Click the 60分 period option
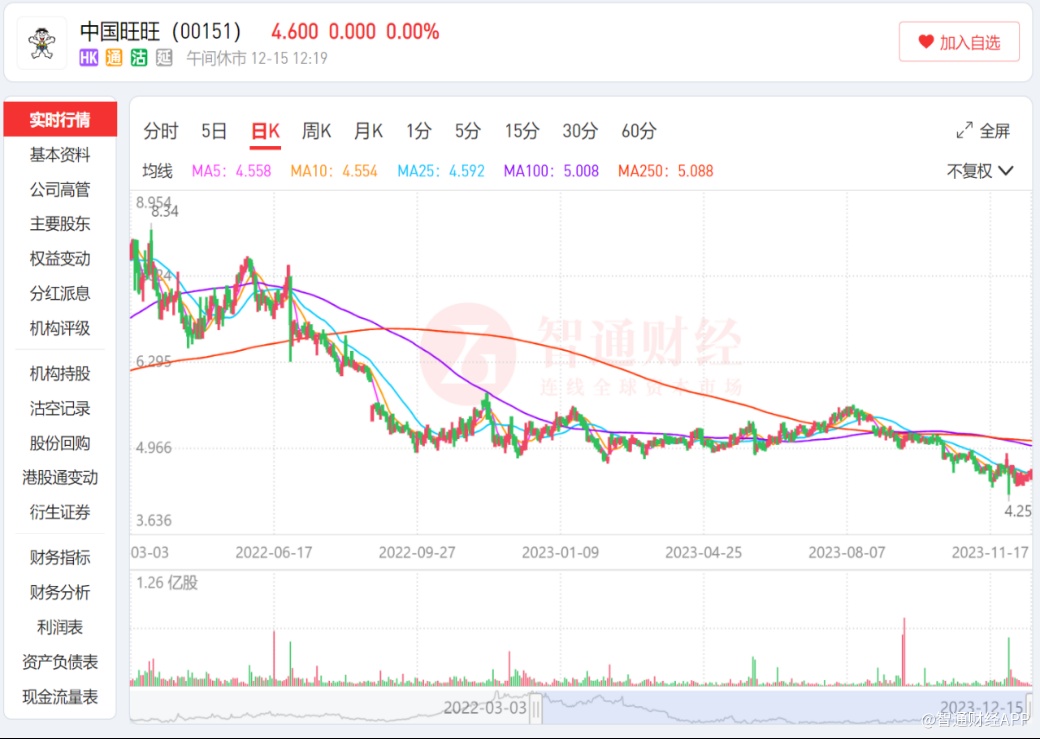The width and height of the screenshot is (1040, 739). [639, 131]
